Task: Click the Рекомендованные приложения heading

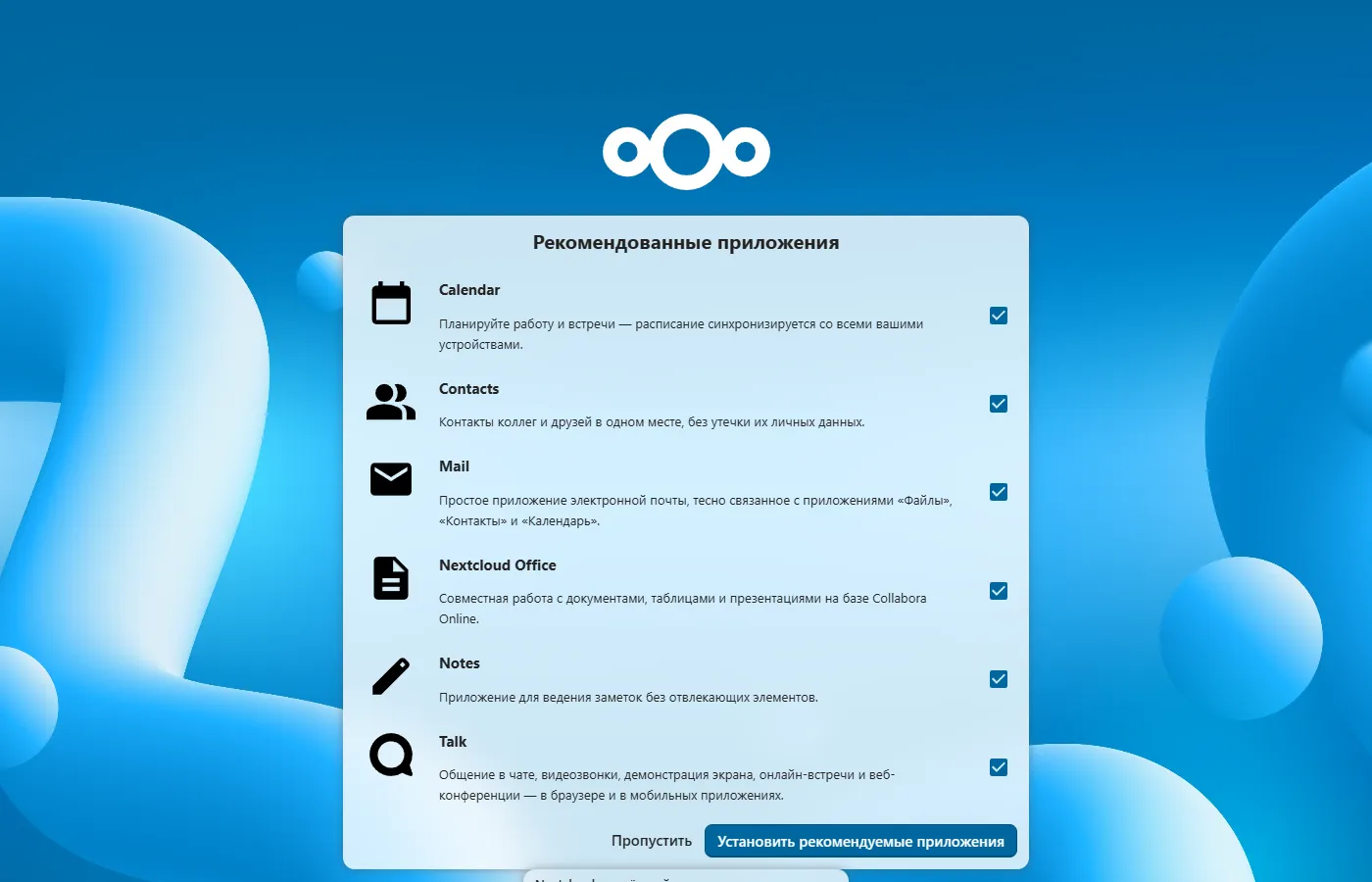Action: [686, 243]
